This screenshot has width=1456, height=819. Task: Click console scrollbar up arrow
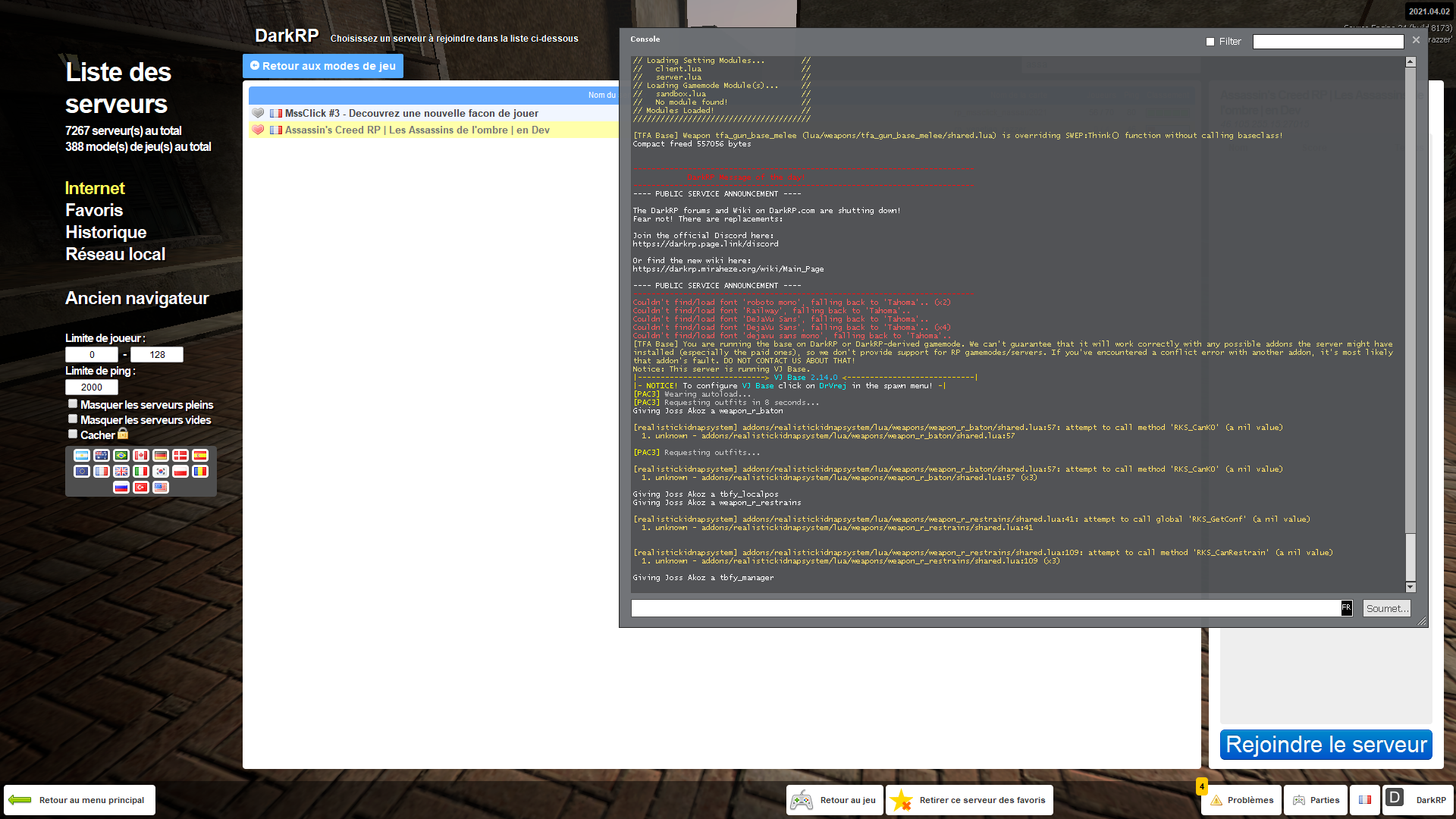pyautogui.click(x=1410, y=62)
